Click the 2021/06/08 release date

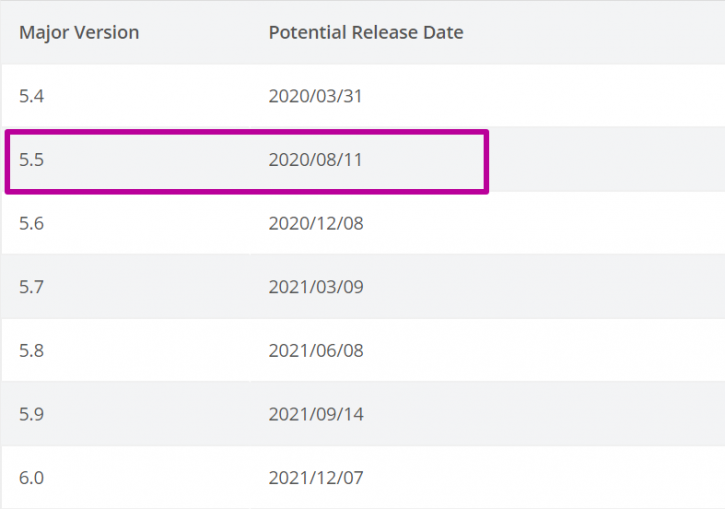[316, 350]
